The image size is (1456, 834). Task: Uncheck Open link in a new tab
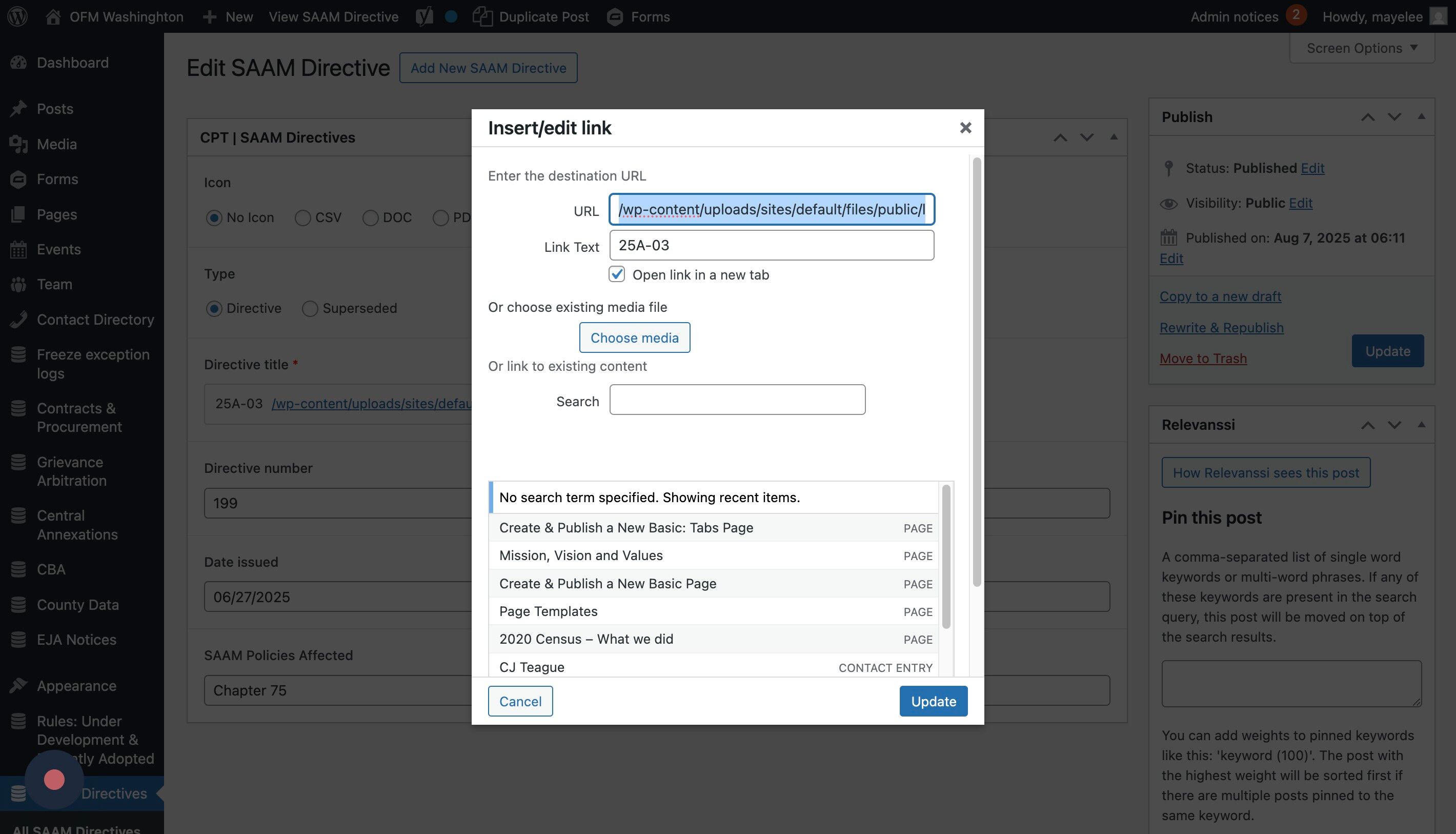tap(617, 274)
